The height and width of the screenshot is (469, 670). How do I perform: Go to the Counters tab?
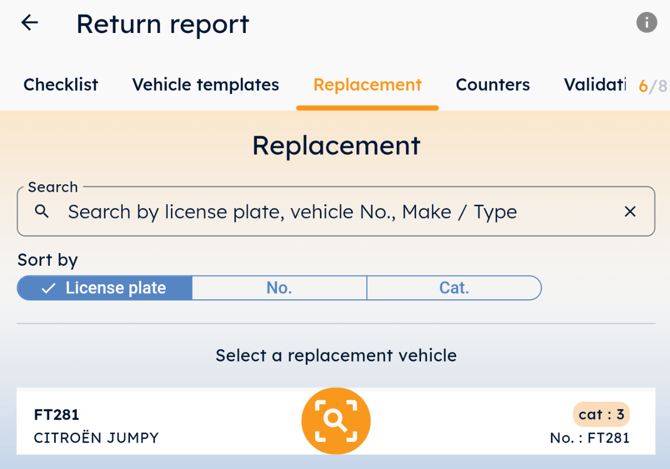(x=492, y=85)
